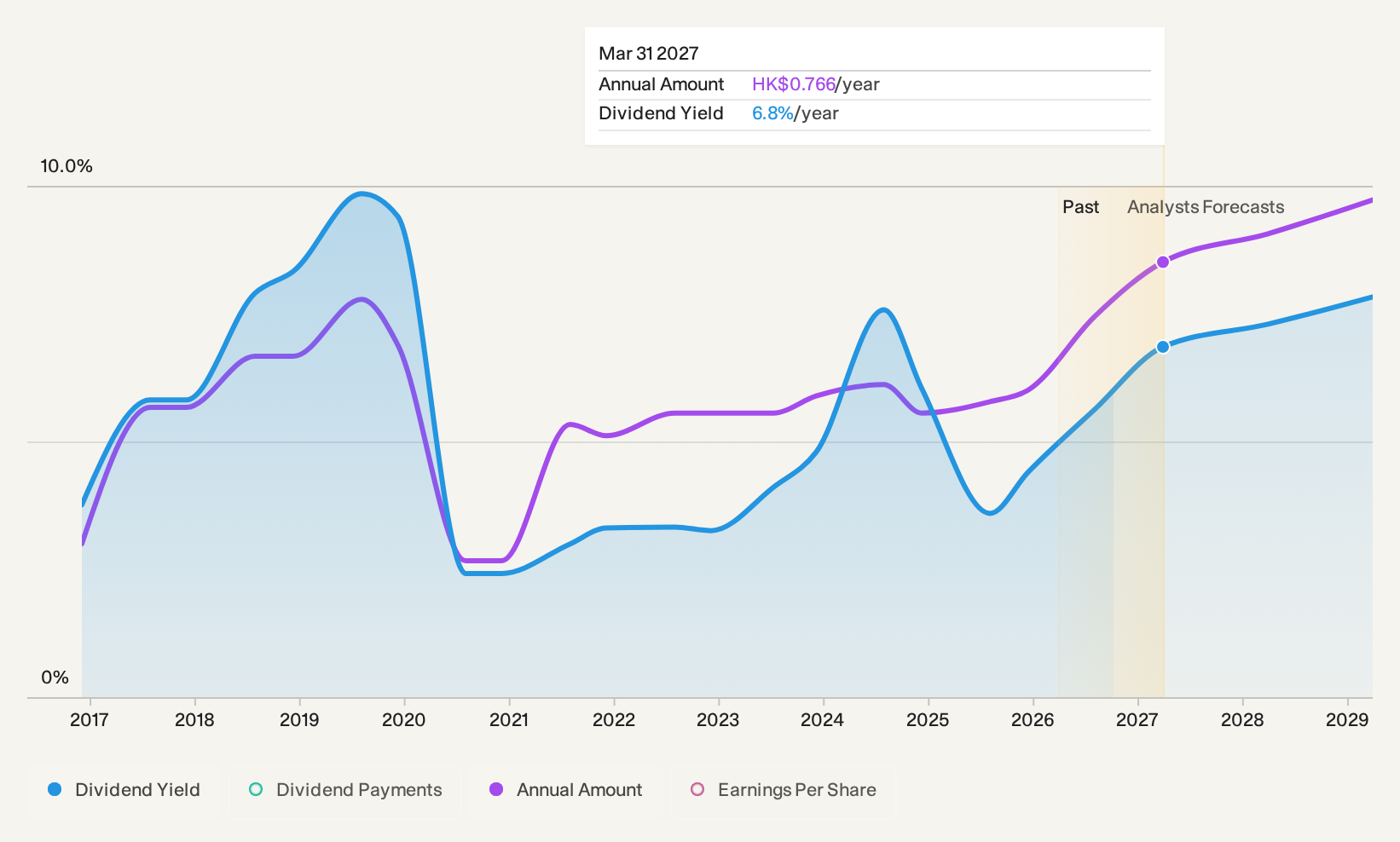Click the Past region label

[x=1080, y=207]
